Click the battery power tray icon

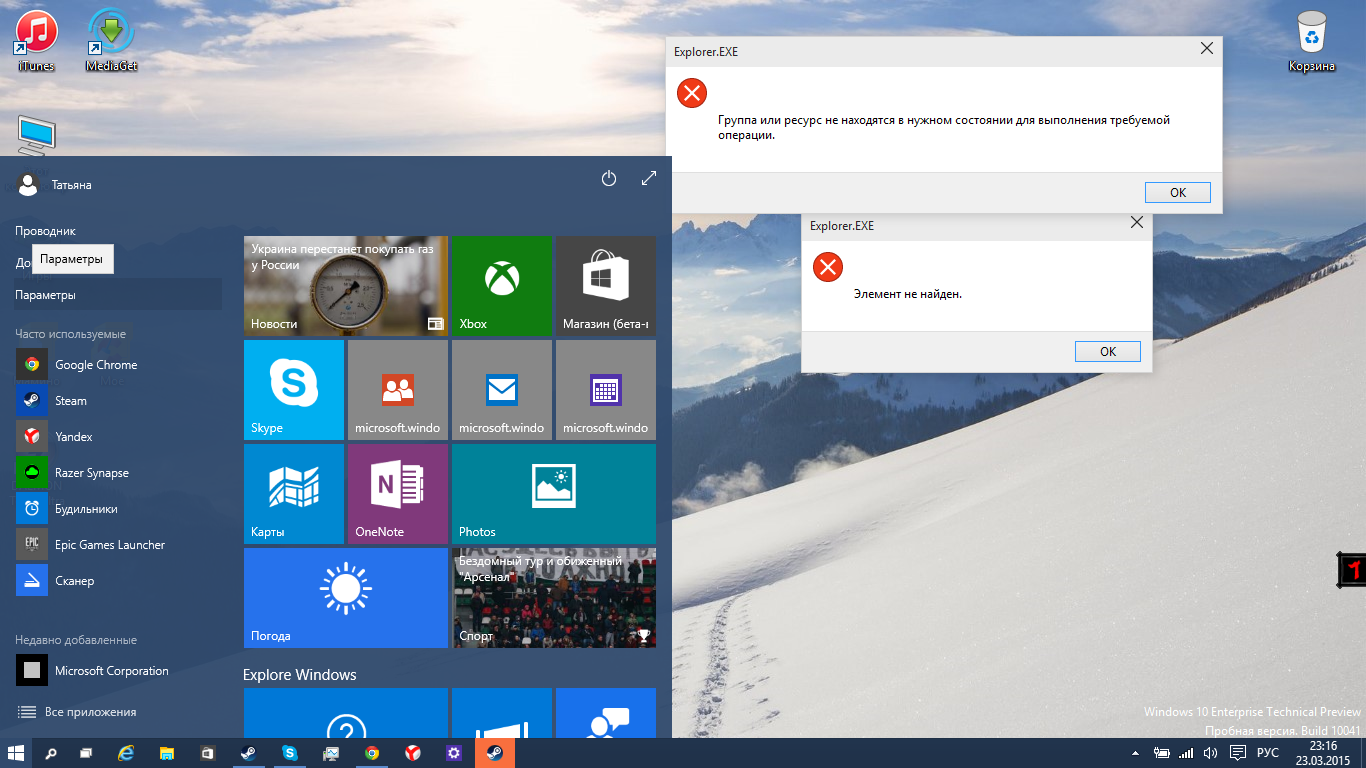click(x=1162, y=752)
